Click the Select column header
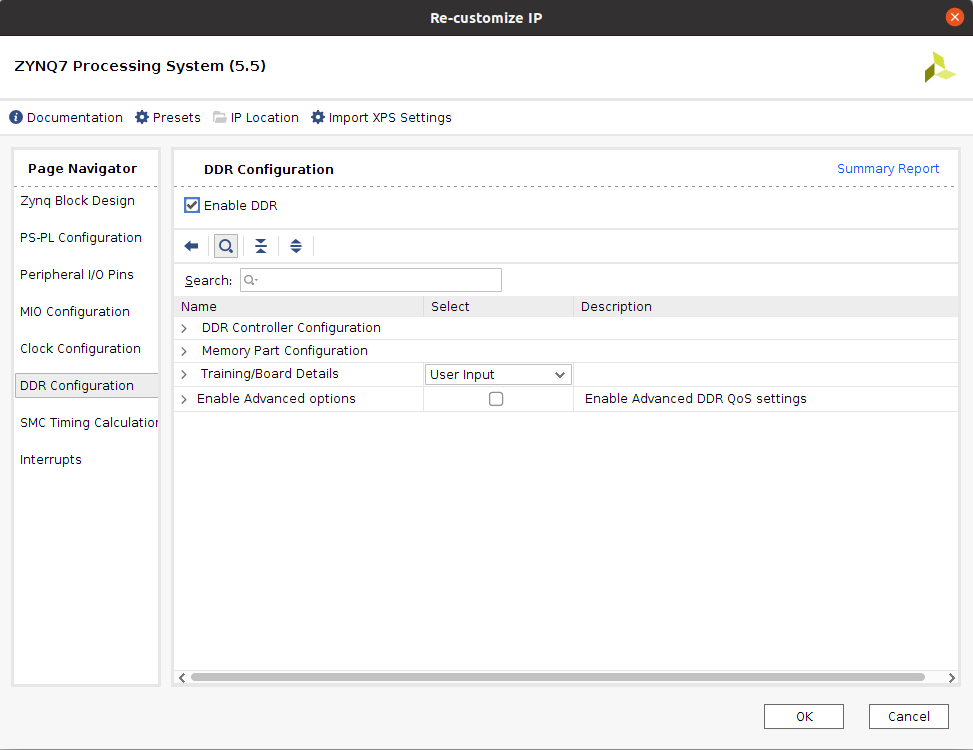The image size is (973, 750). [498, 306]
